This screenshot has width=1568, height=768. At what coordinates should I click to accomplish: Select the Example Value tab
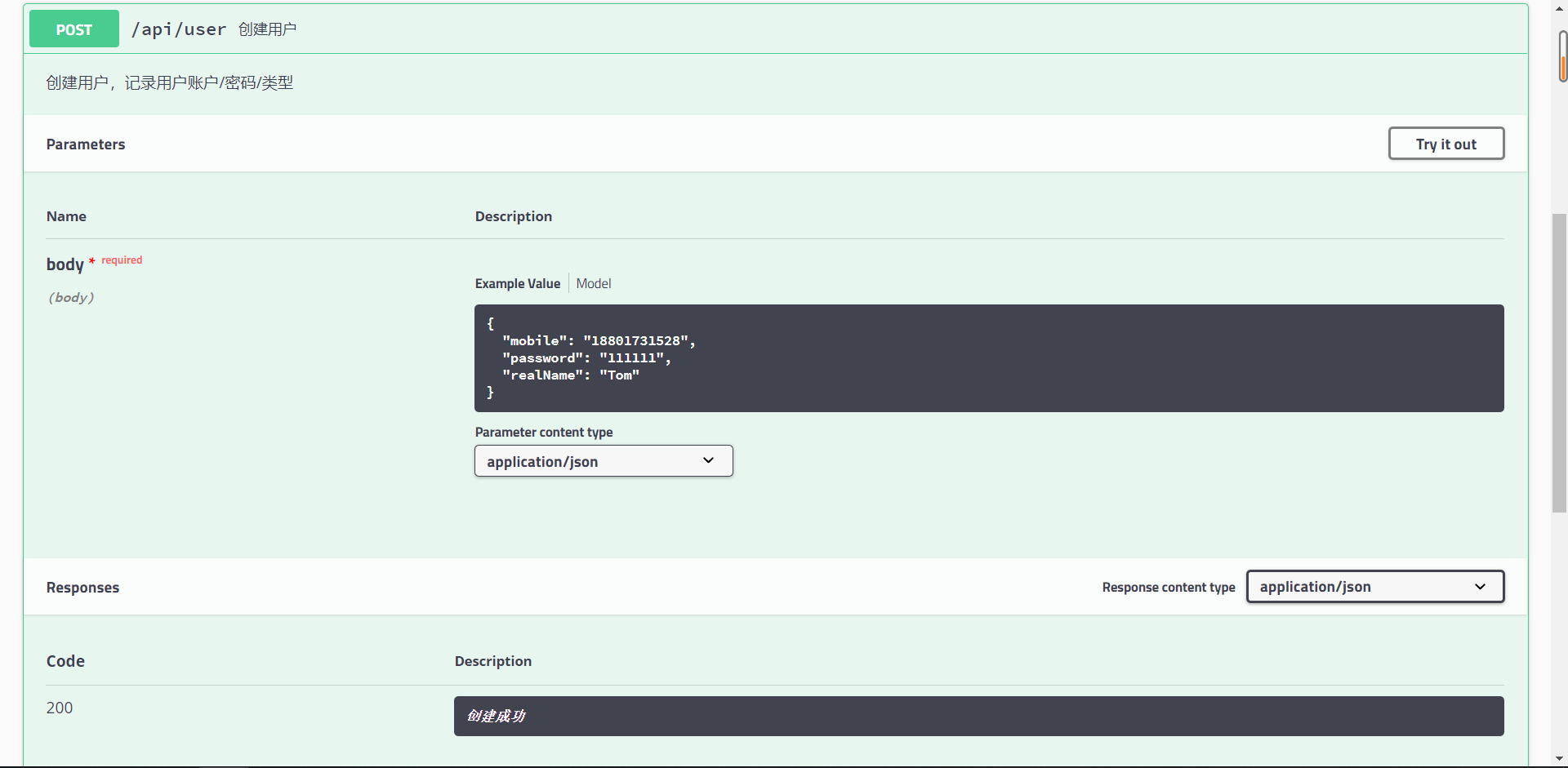click(x=518, y=283)
